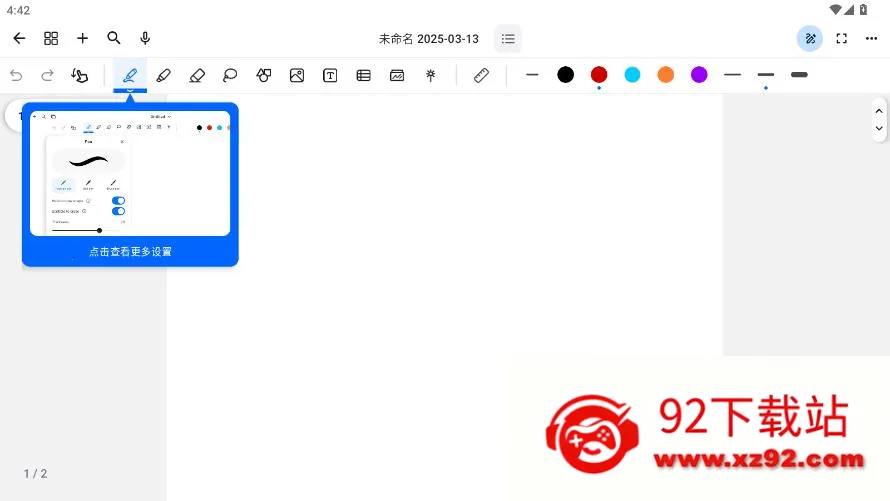Undo the last action
This screenshot has width=890, height=501.
pos(16,75)
